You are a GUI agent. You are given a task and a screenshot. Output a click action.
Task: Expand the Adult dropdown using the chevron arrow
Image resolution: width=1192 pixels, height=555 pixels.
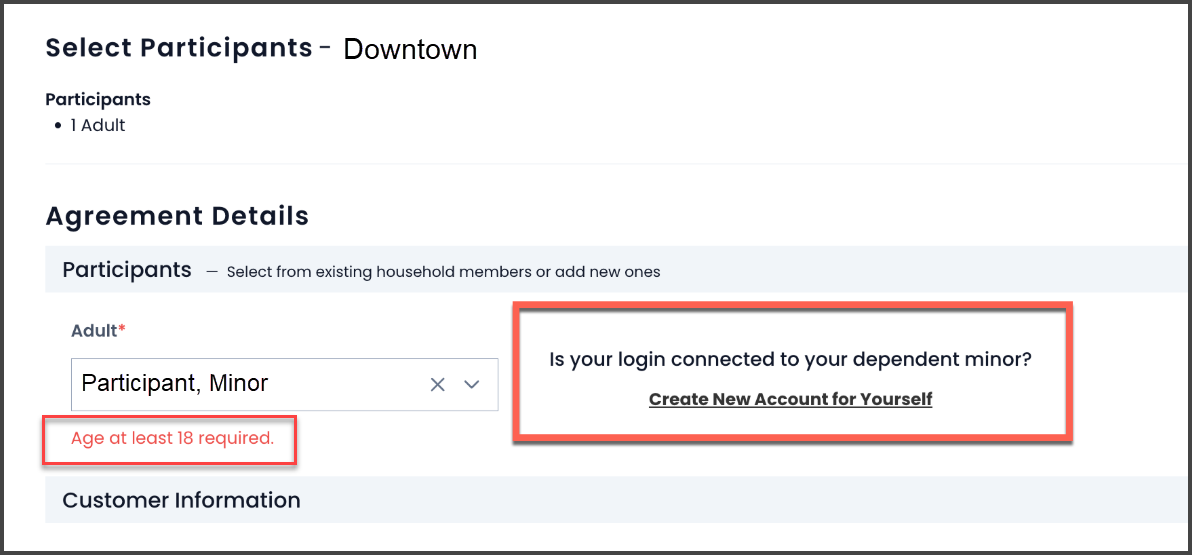tap(472, 385)
